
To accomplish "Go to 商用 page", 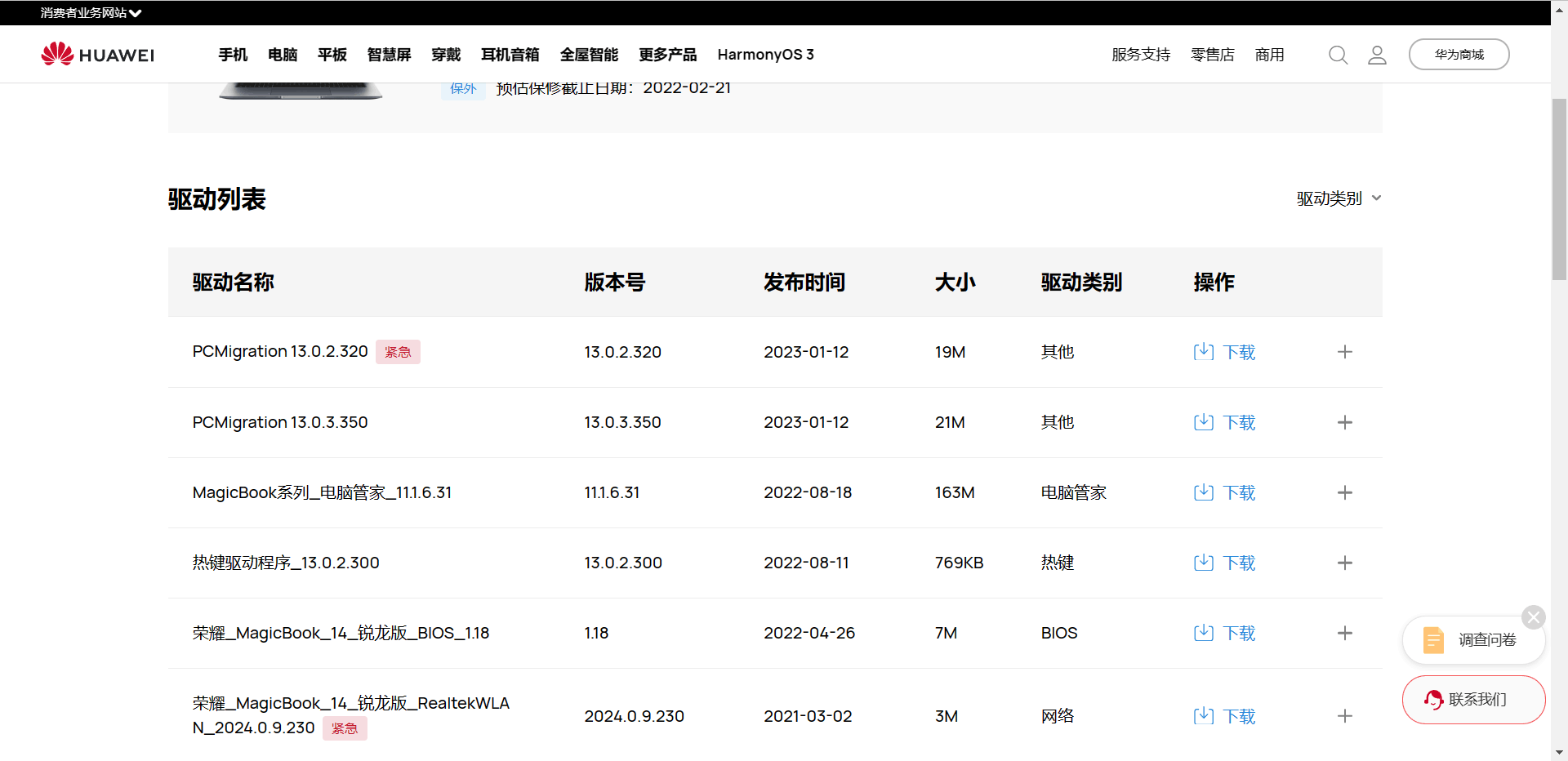I will pos(1270,55).
